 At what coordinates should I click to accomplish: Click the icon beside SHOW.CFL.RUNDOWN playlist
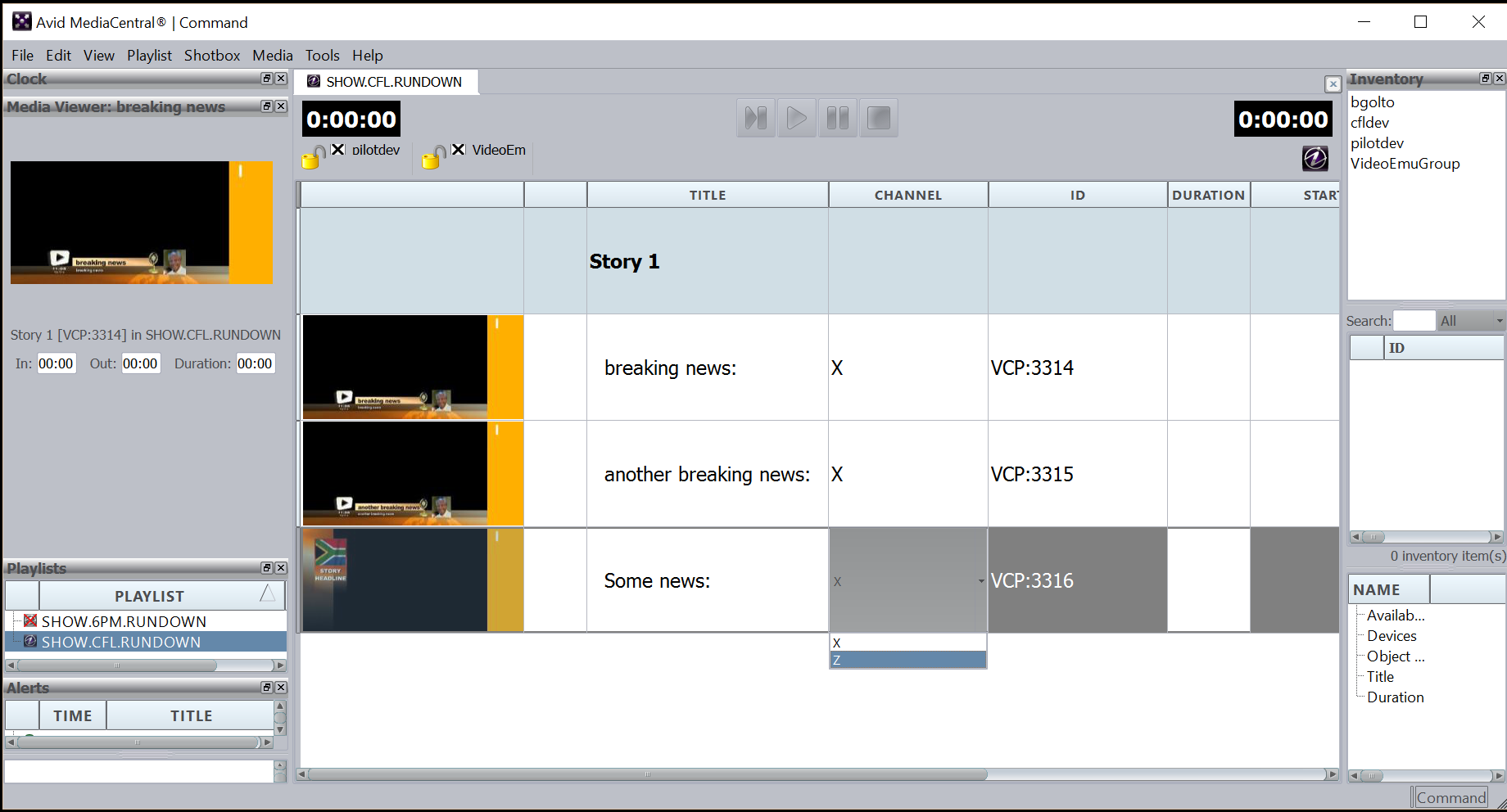point(30,642)
